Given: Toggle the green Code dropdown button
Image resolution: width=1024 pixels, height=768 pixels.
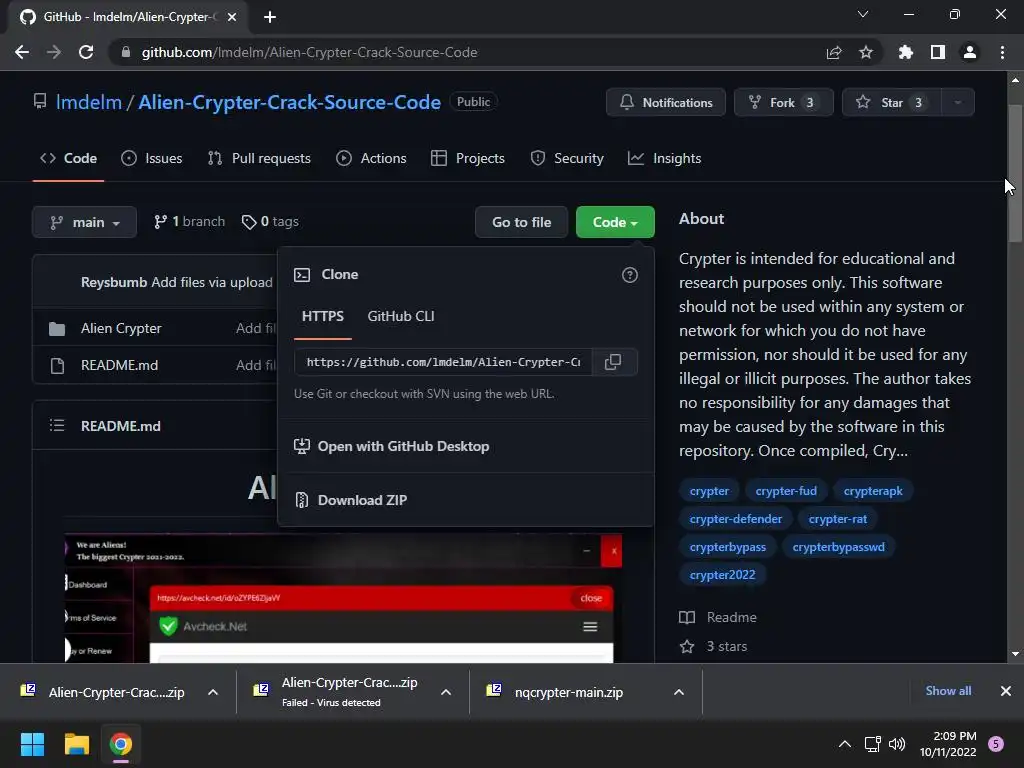Looking at the screenshot, I should point(615,222).
